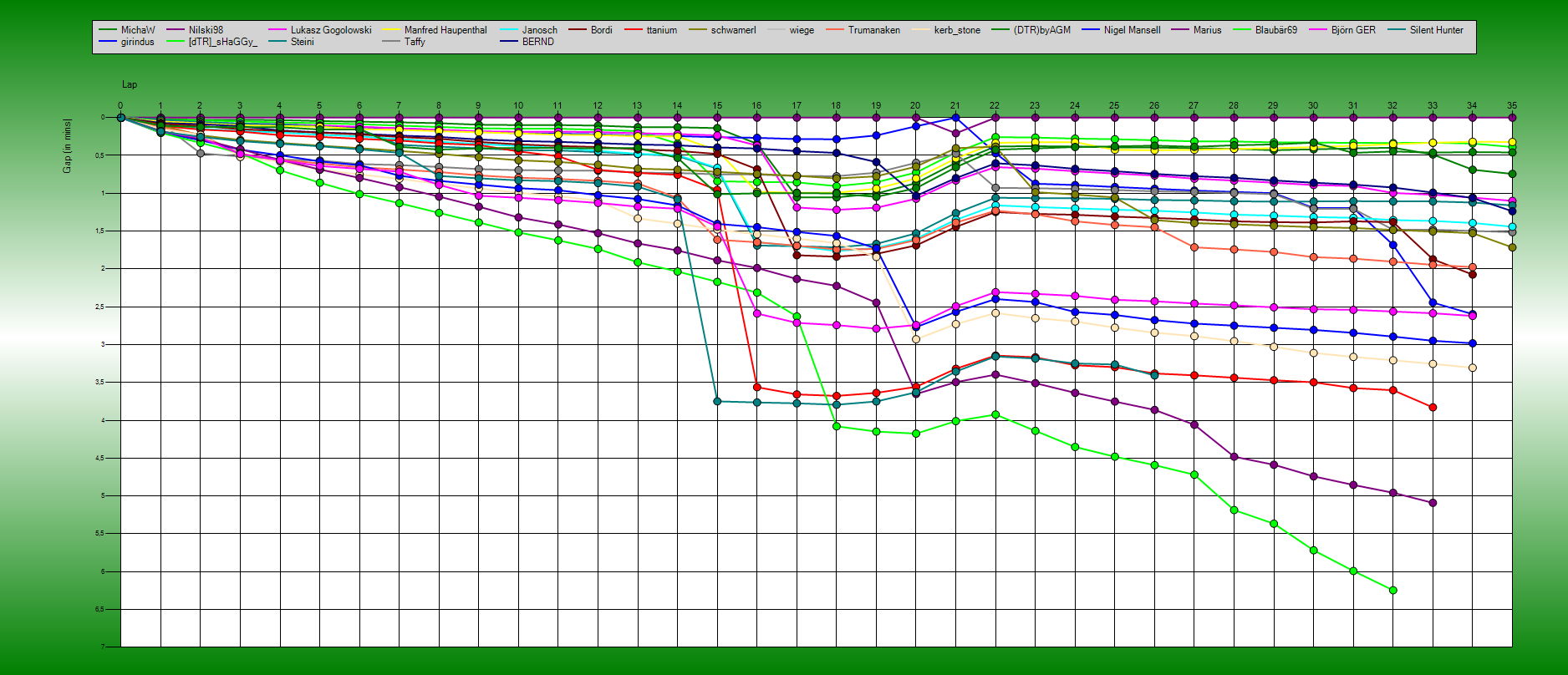The width and height of the screenshot is (1568, 675).
Task: Click the red data point at lap 16 near gap 3,5
Action: tap(756, 388)
